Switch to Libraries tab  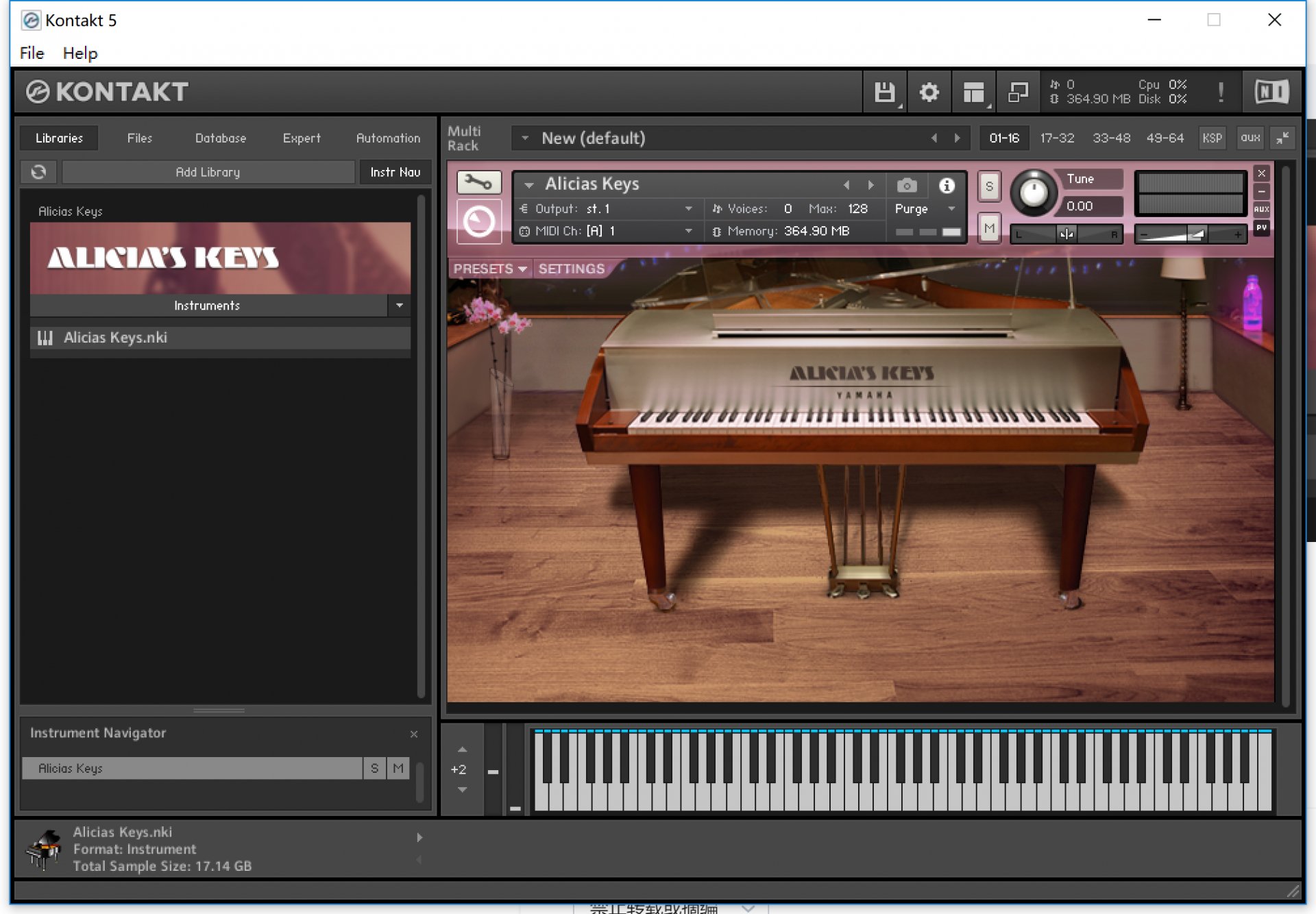59,138
